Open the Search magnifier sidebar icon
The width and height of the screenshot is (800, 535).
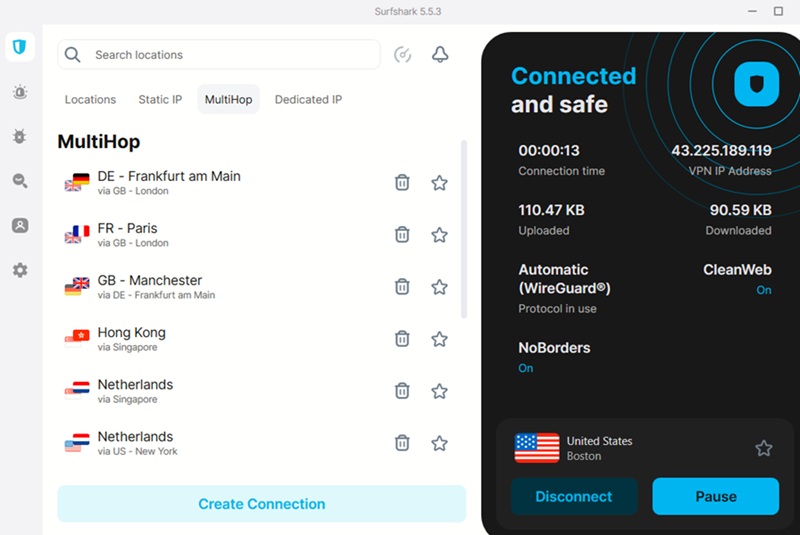(20, 181)
